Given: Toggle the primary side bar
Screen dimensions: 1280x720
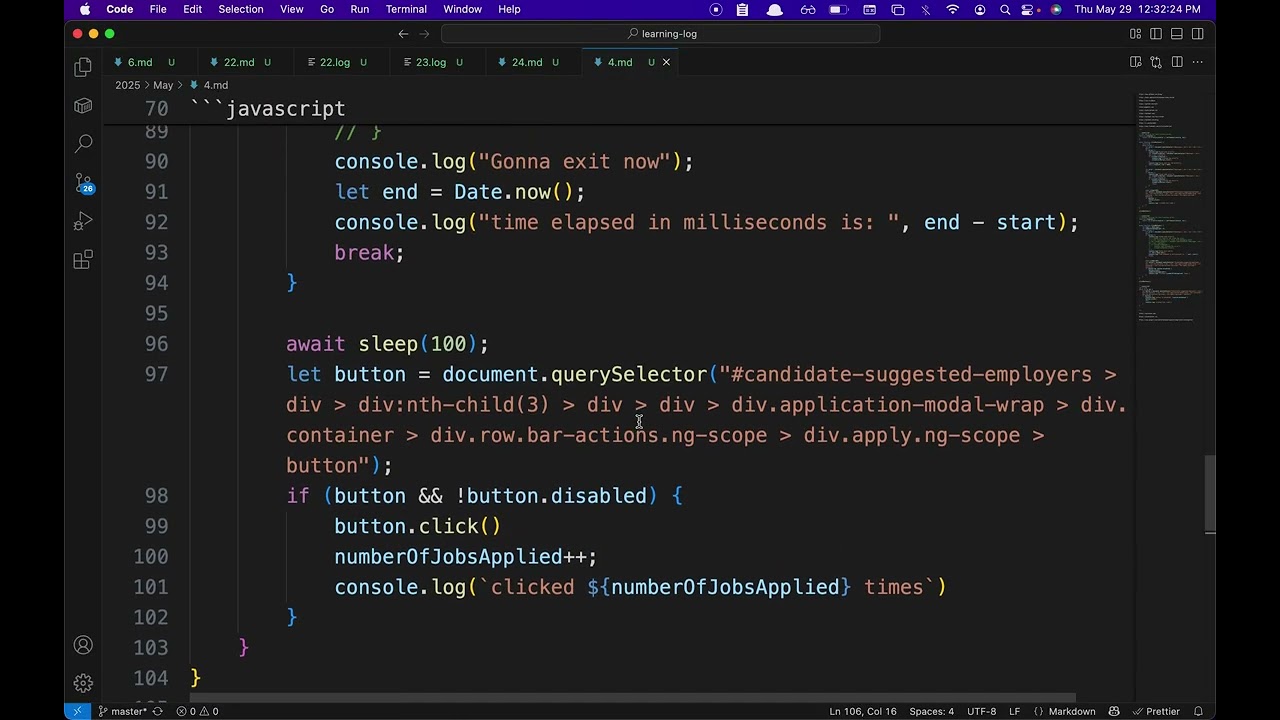Looking at the screenshot, I should click(1156, 34).
